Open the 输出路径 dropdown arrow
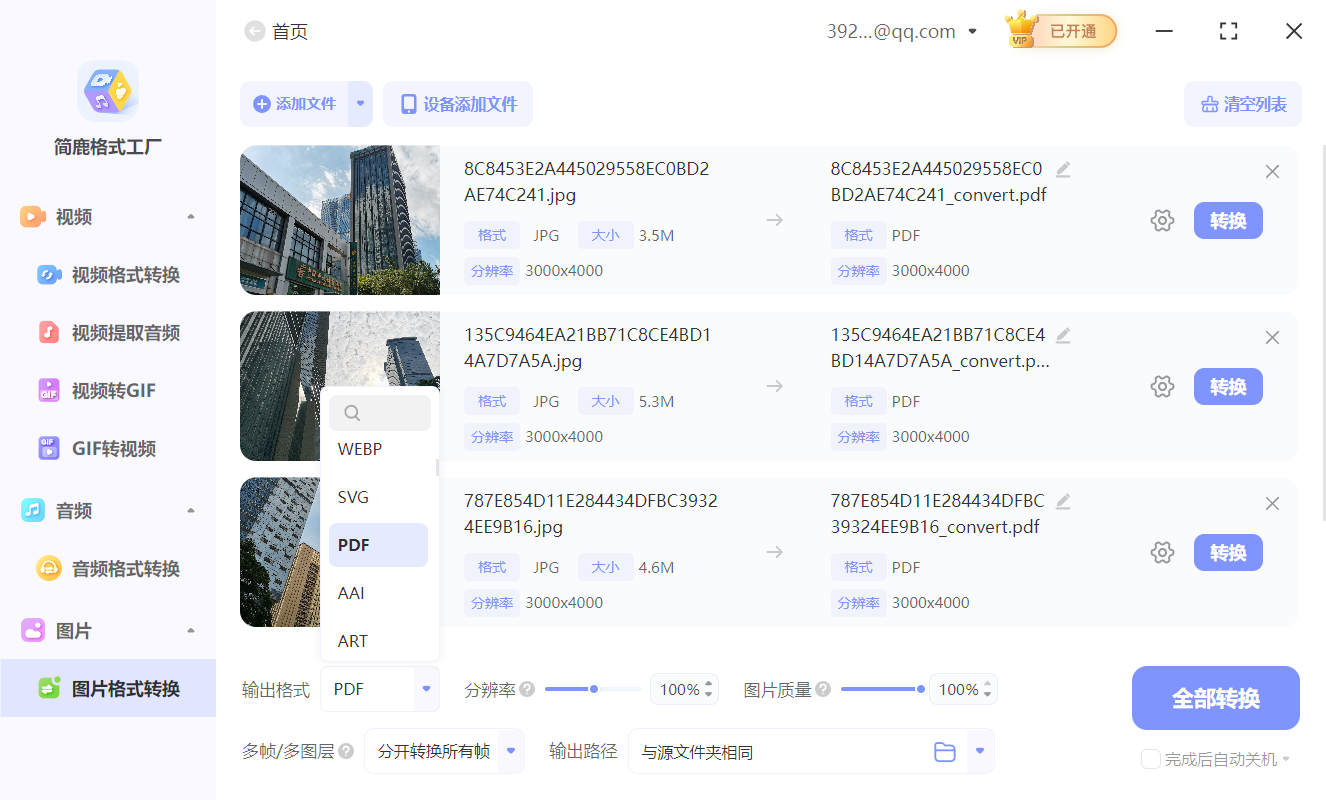The image size is (1326, 800). (978, 751)
